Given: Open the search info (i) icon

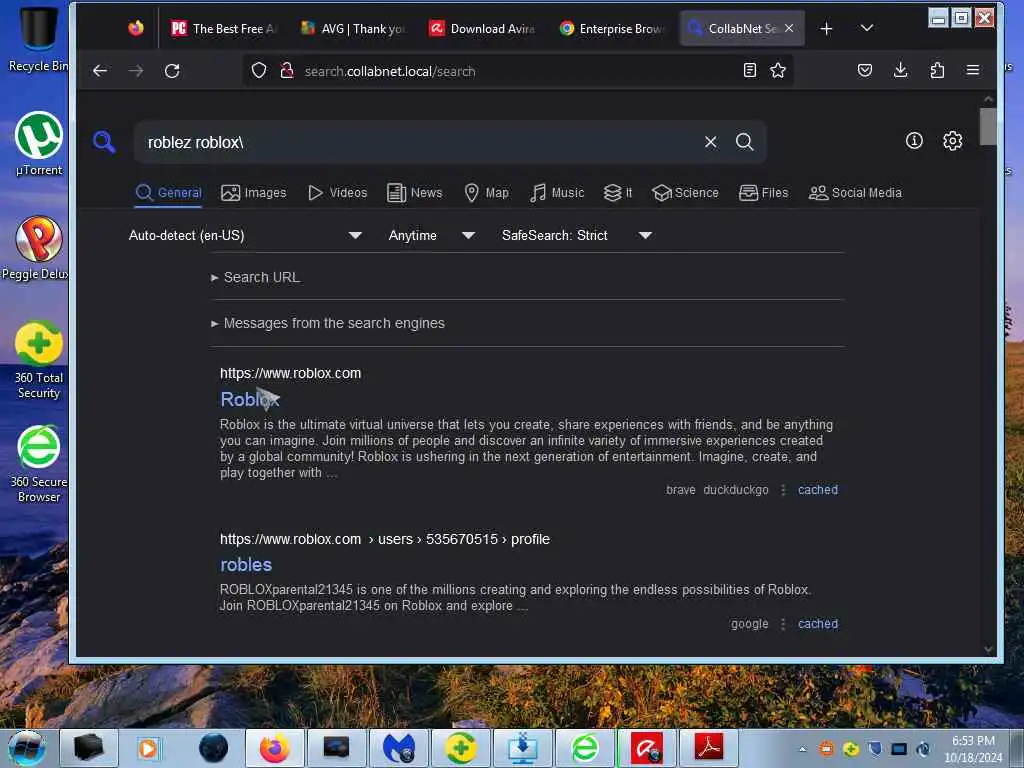Looking at the screenshot, I should tap(914, 140).
